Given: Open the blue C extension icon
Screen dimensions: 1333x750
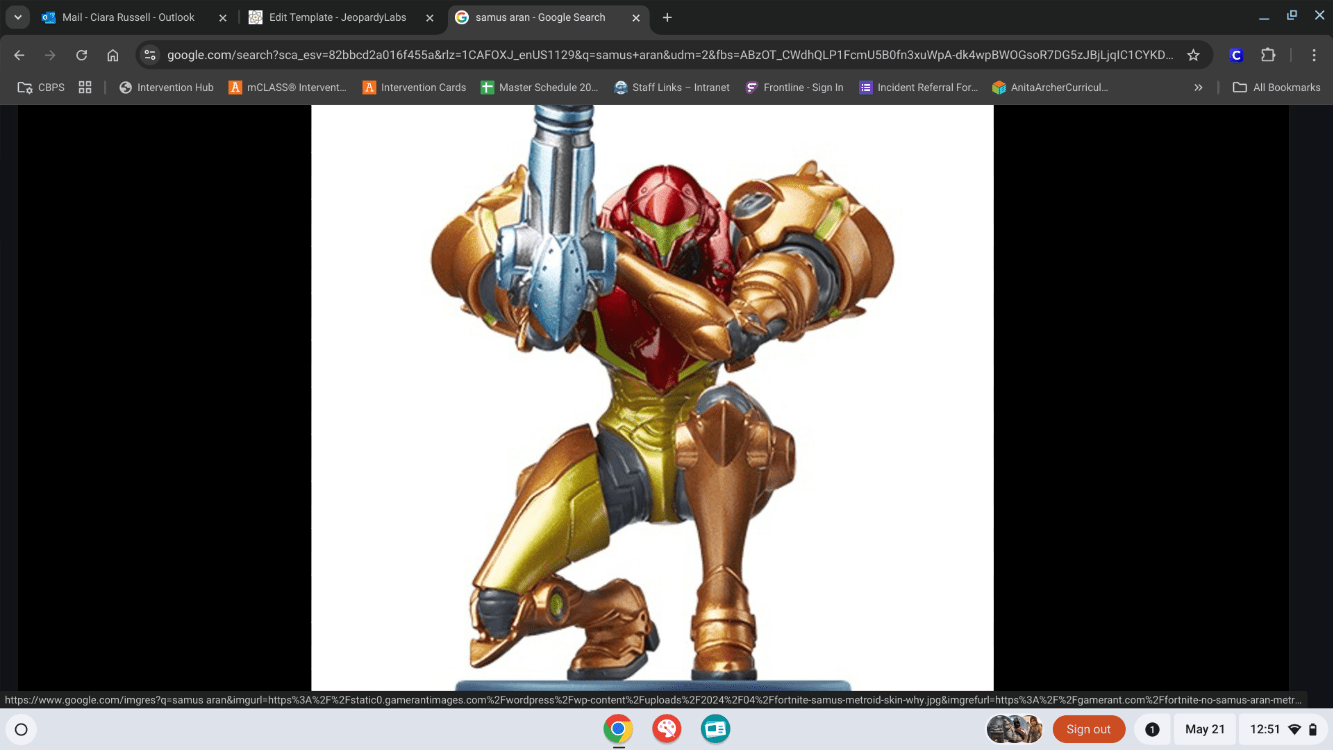Looking at the screenshot, I should 1237,55.
